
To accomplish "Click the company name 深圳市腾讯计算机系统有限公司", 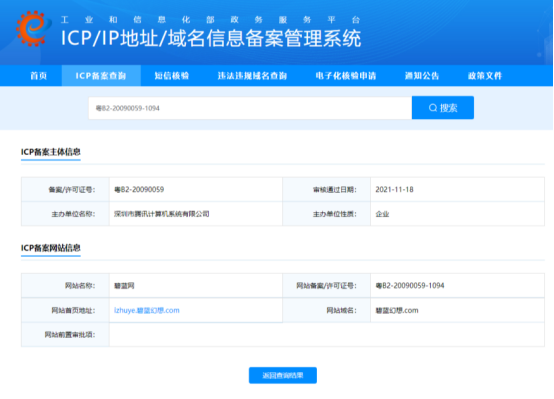I will [161, 214].
